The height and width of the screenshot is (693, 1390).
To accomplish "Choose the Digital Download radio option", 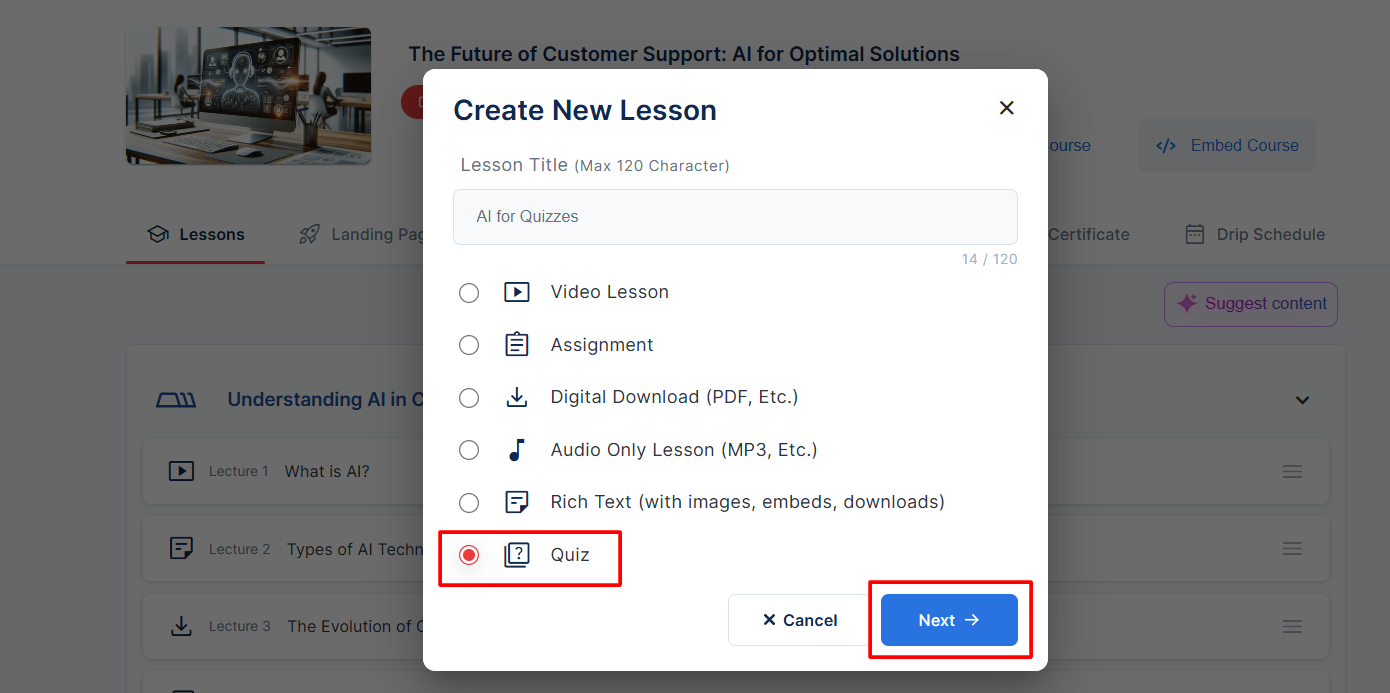I will point(469,398).
